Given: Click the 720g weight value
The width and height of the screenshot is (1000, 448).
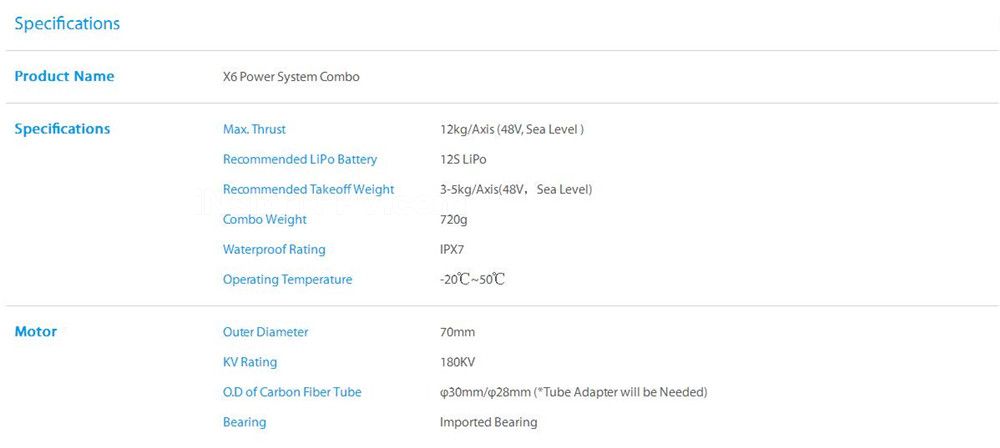Looking at the screenshot, I should (454, 219).
